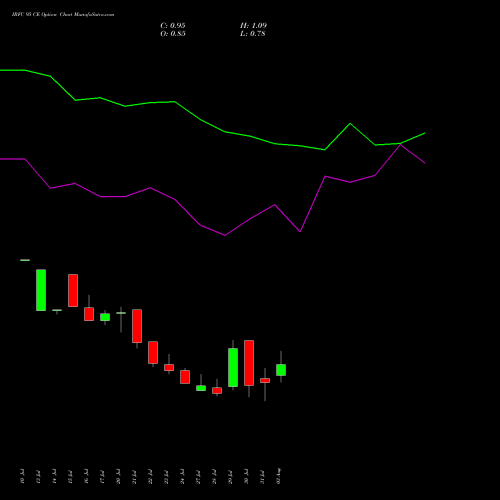Click the '31 Jul' date label
The image size is (500, 500).
263,477
